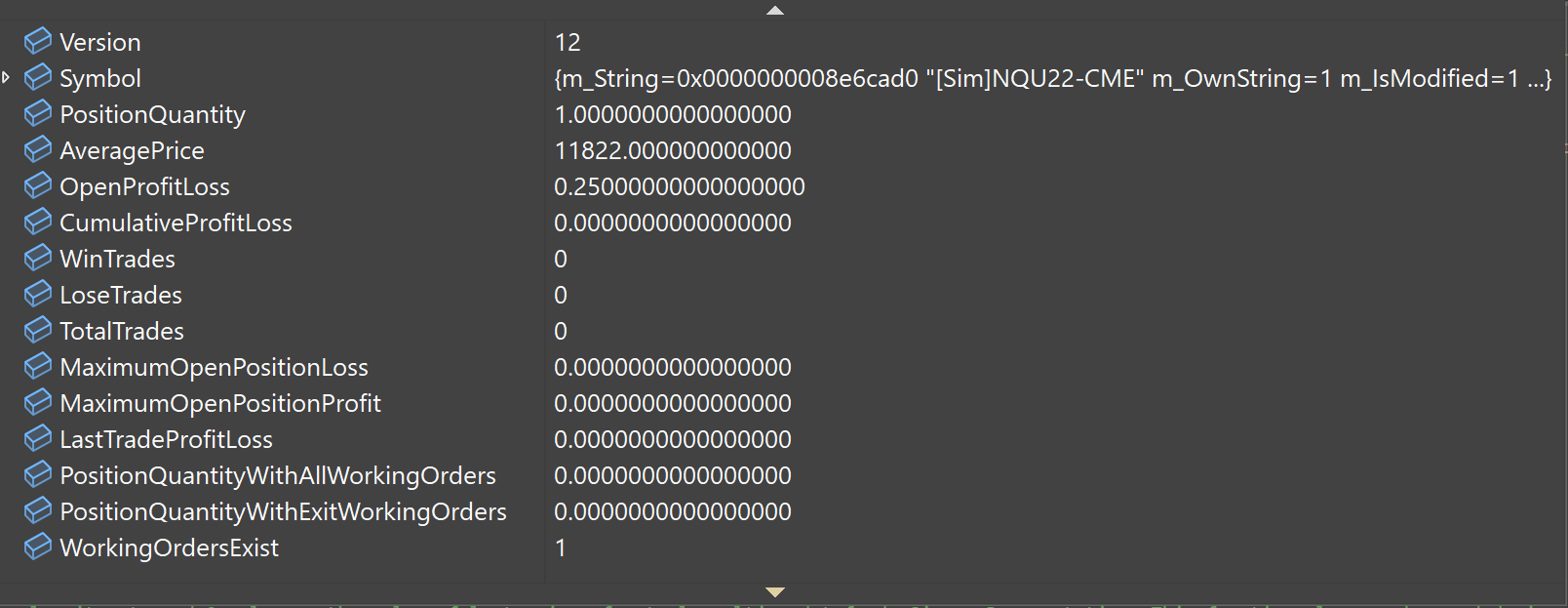Select the MaximumOpenPositionLoss row
Image resolution: width=1568 pixels, height=608 pixels.
point(214,367)
